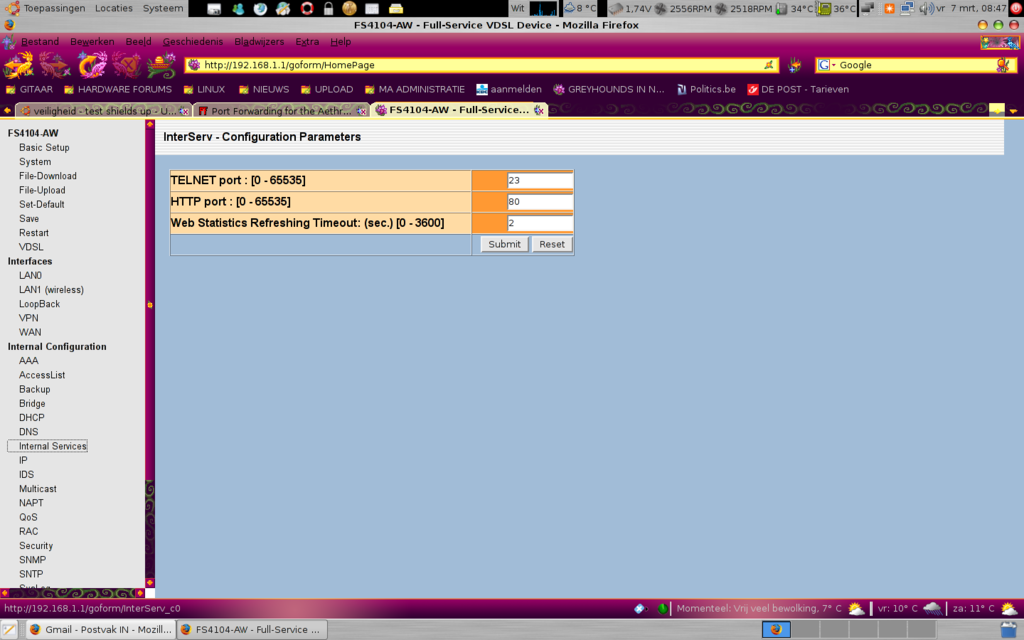The height and width of the screenshot is (640, 1024).
Task: Open the NAPT sidebar link
Action: click(x=31, y=503)
